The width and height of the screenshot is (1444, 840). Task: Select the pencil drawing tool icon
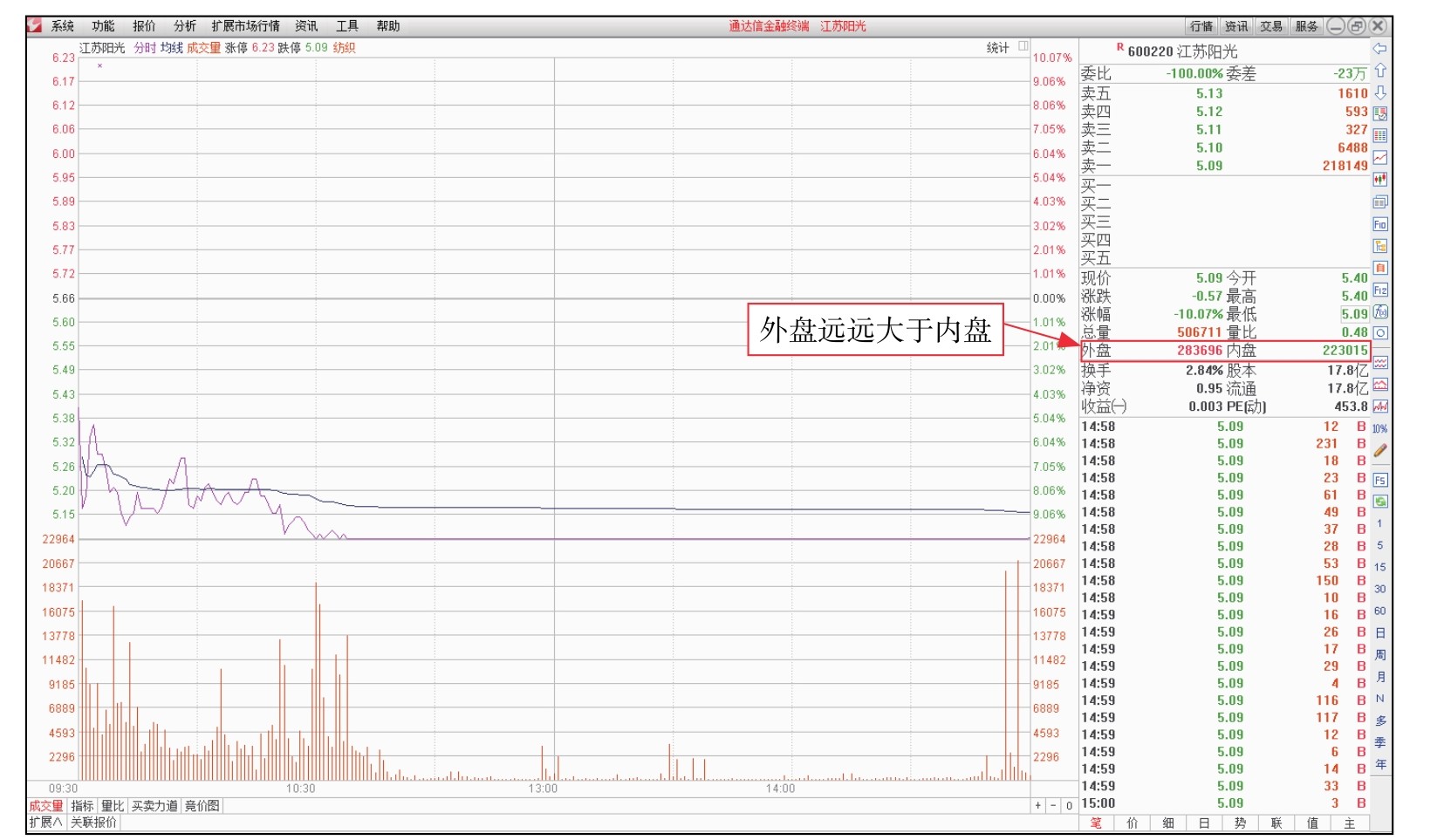[x=1379, y=451]
